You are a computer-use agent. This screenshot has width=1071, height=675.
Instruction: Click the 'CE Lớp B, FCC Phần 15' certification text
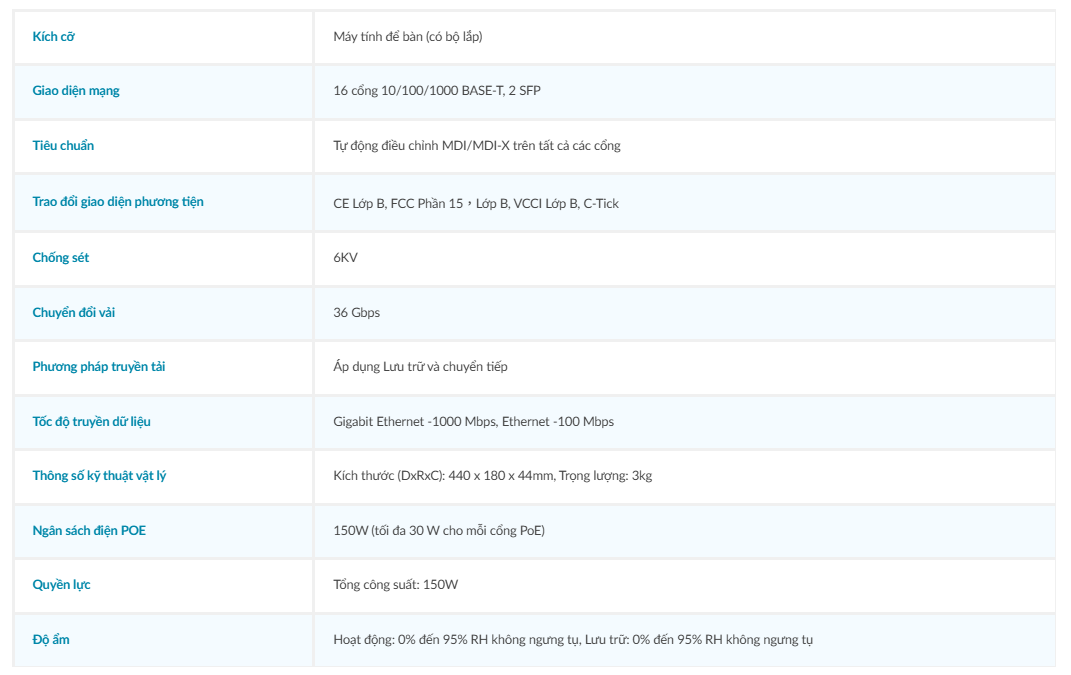(398, 204)
